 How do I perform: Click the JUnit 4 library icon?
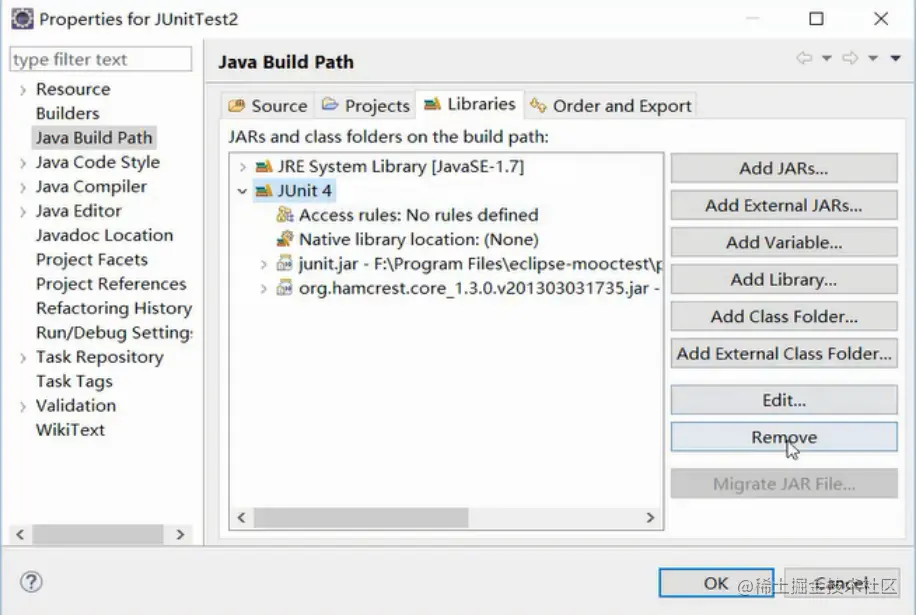[264, 191]
